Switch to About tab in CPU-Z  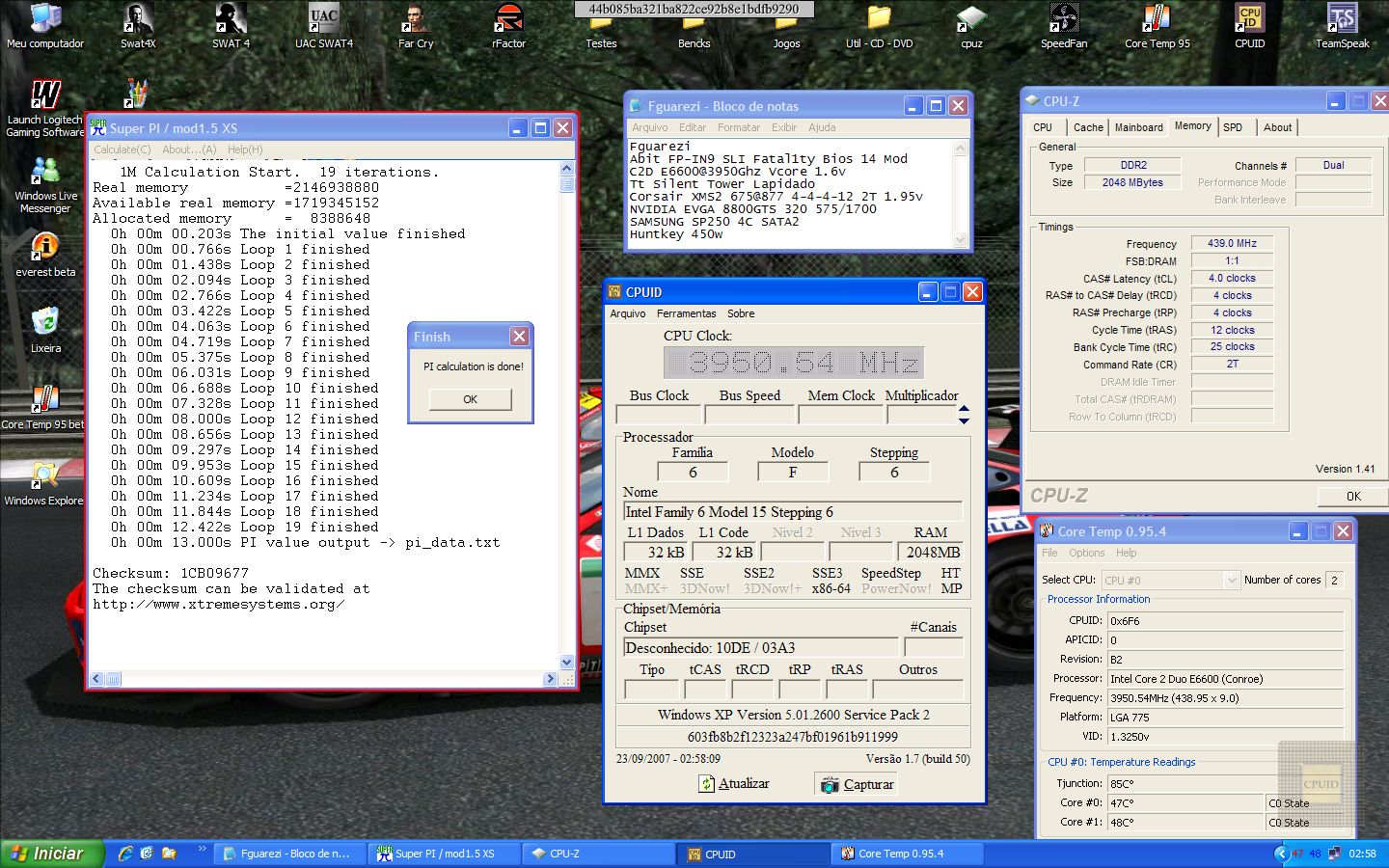coord(1277,127)
